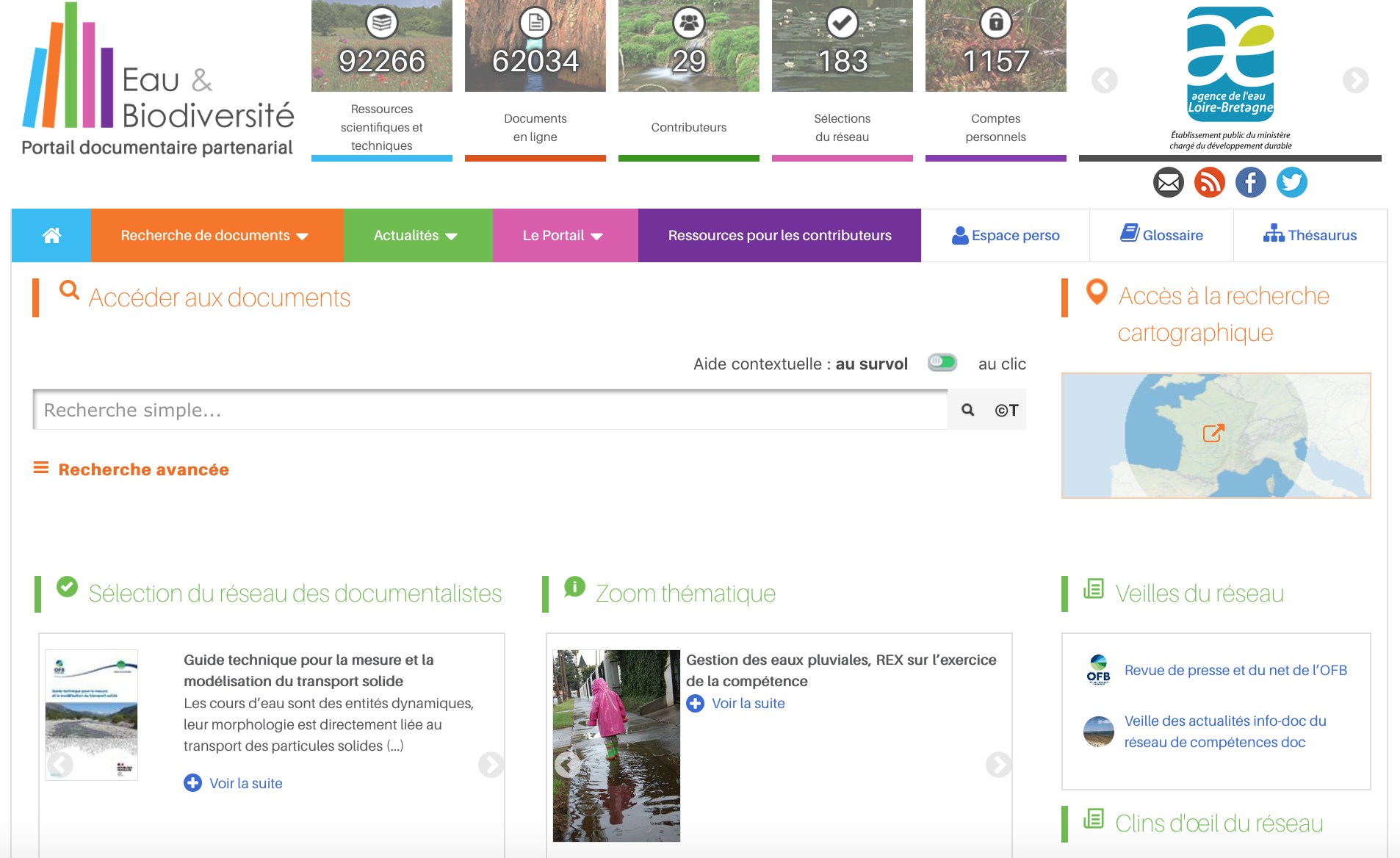Open the RSS feed icon
This screenshot has width=1400, height=858.
[x=1209, y=182]
